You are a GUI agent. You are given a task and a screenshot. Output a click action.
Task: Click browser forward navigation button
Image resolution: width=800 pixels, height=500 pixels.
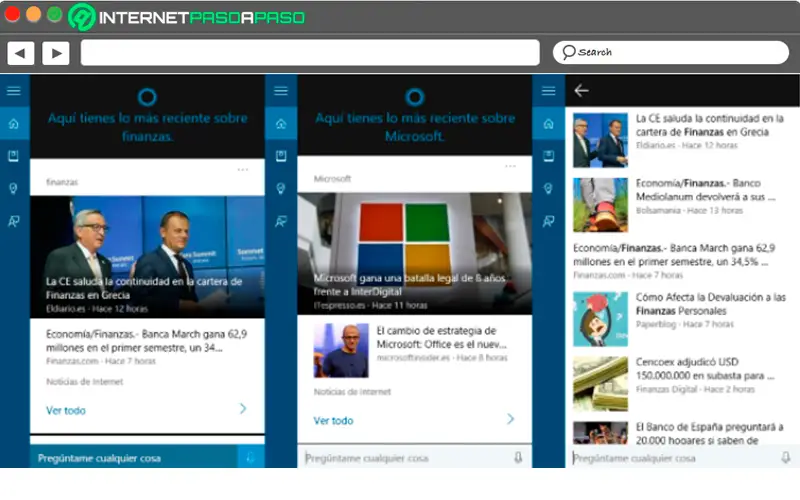pyautogui.click(x=56, y=53)
